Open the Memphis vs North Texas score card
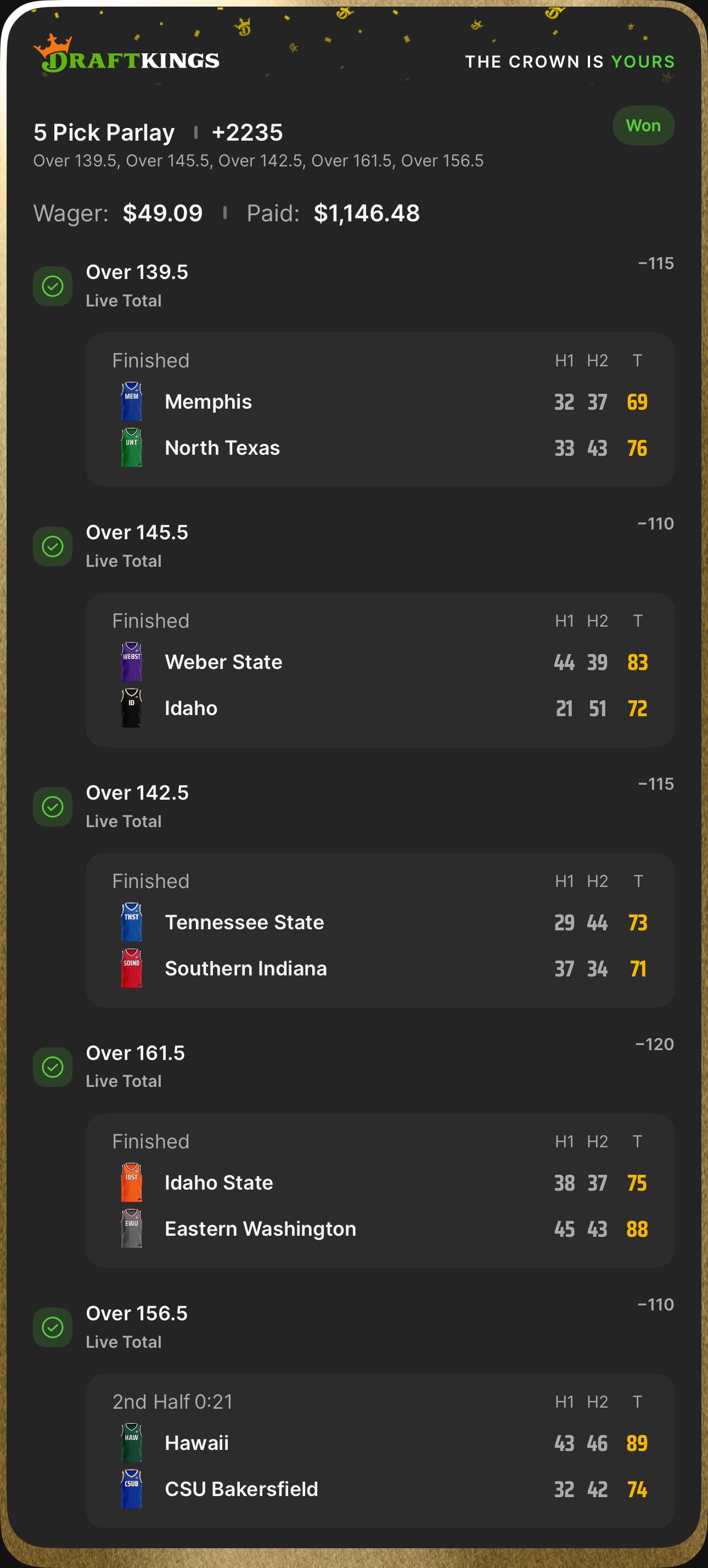 coord(380,410)
